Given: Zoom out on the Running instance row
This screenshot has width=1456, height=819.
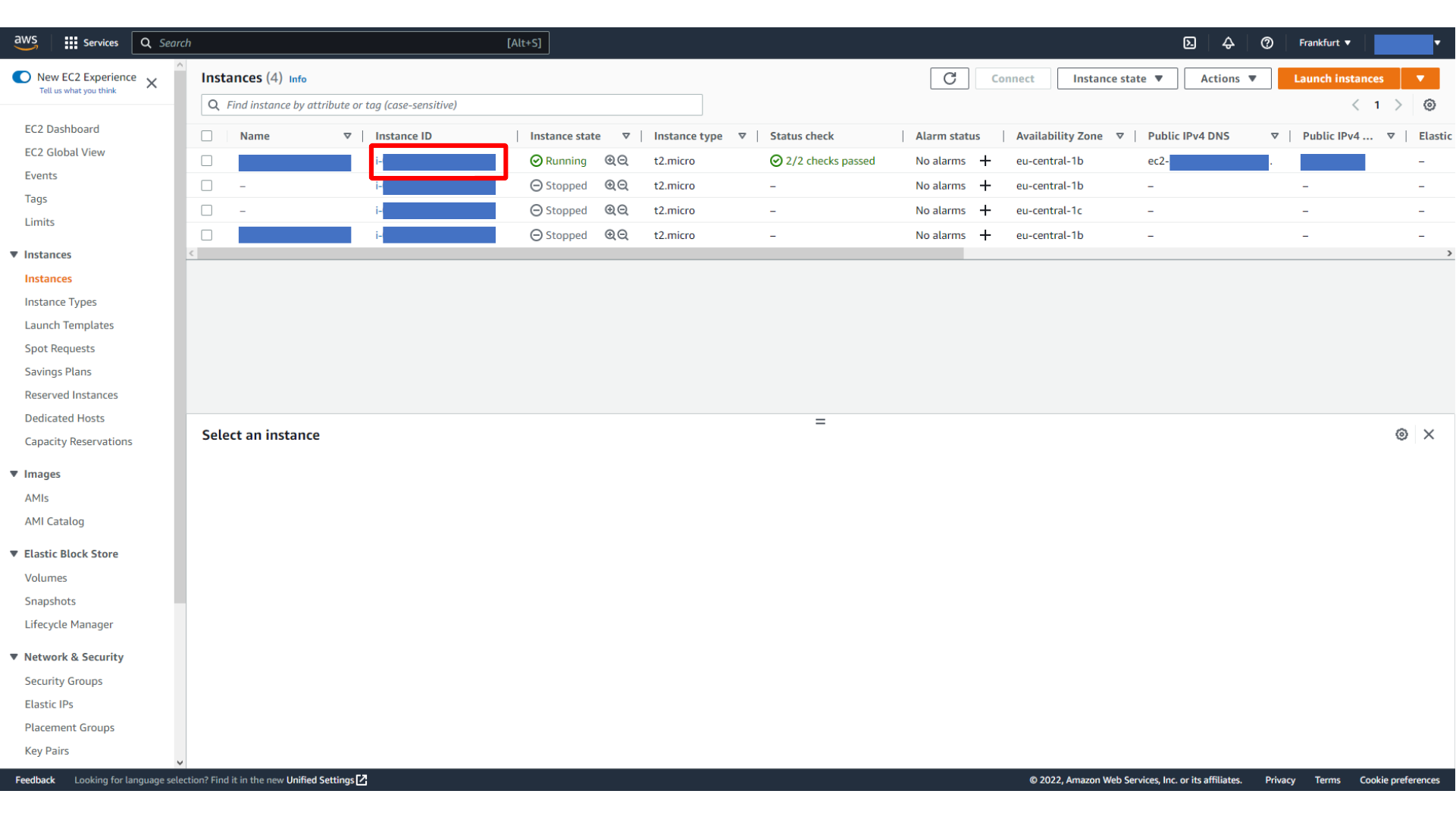Looking at the screenshot, I should [x=623, y=161].
